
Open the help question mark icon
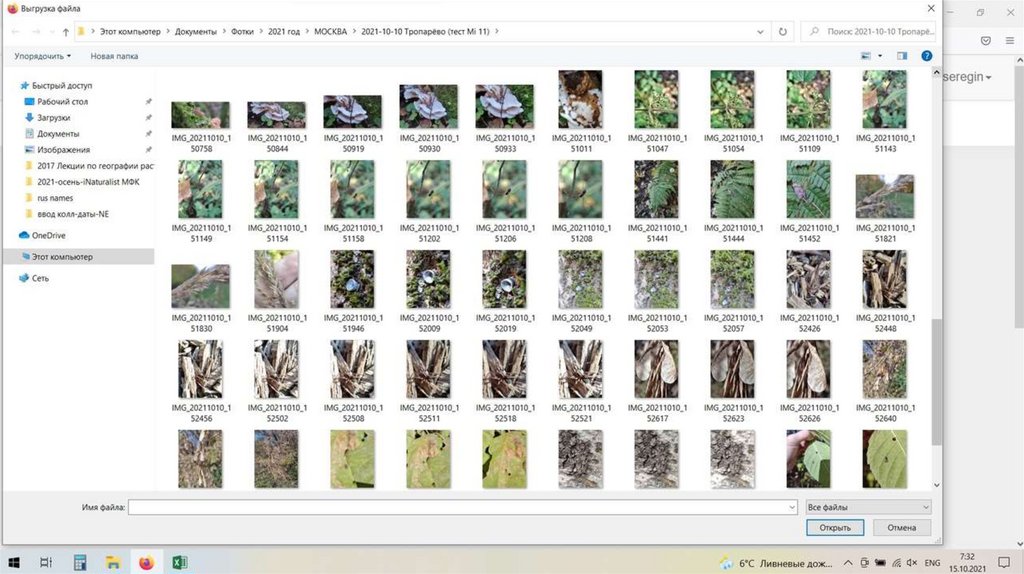tap(926, 56)
